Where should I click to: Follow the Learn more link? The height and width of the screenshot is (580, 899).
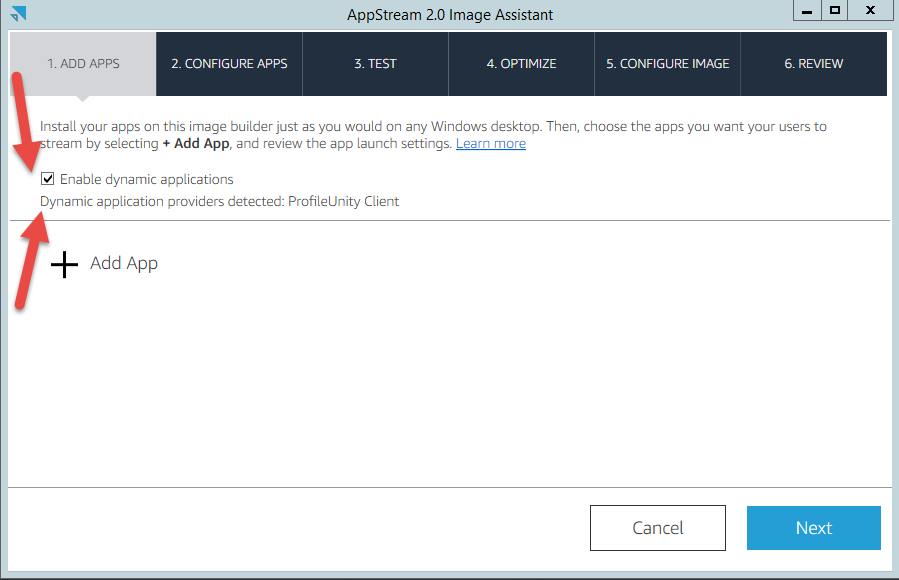click(491, 143)
